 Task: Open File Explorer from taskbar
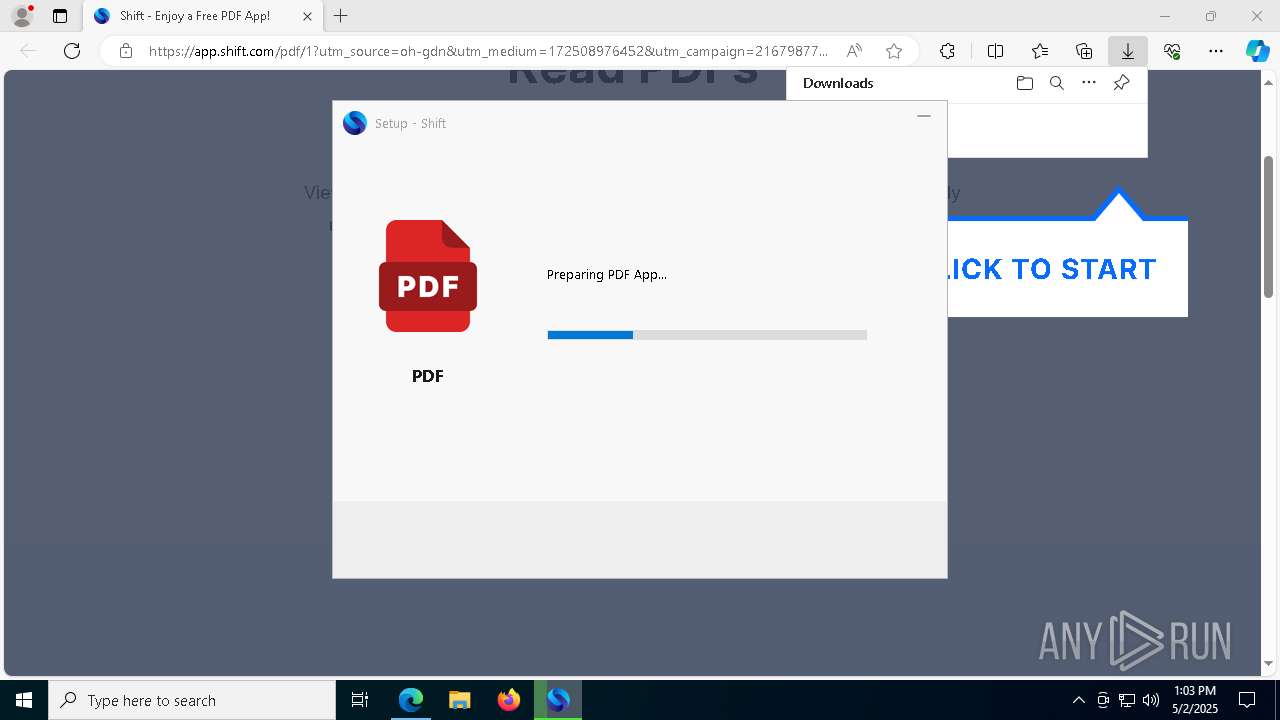460,700
